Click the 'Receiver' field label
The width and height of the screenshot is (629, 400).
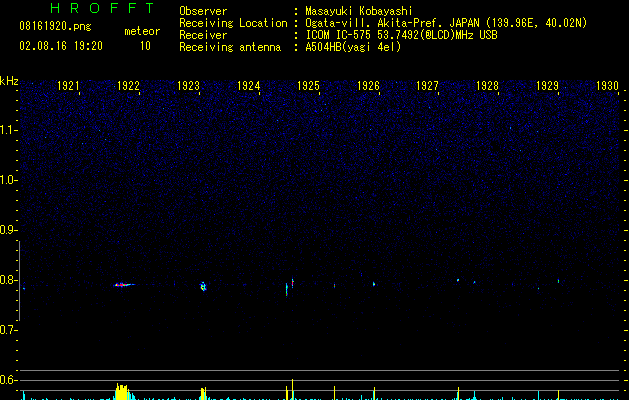pos(203,35)
